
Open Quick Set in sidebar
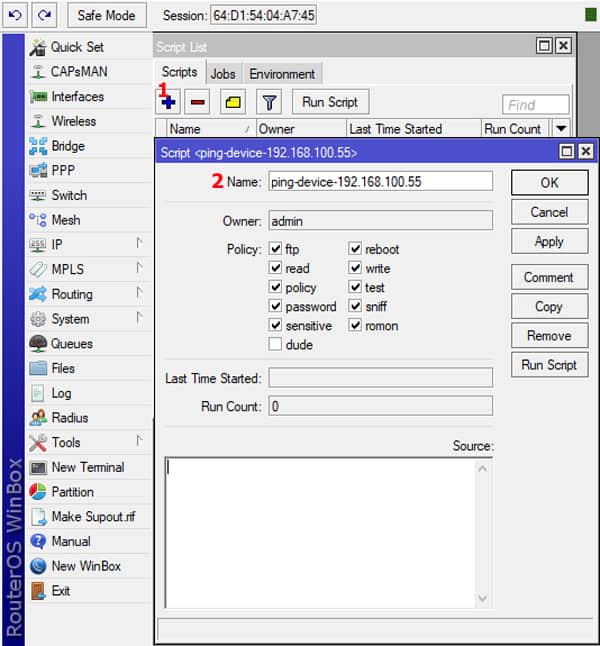tap(76, 47)
